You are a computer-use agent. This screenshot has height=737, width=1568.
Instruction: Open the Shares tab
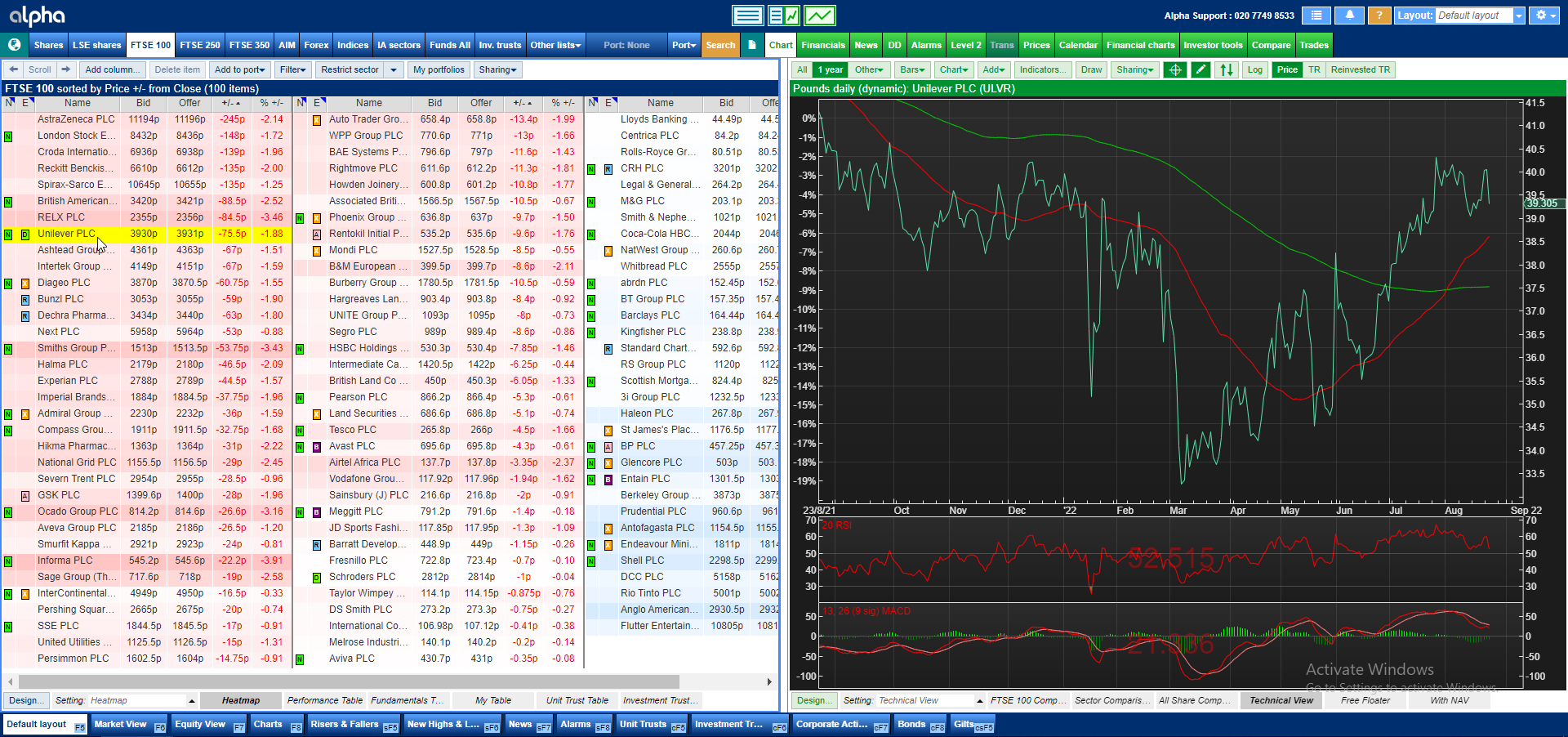[x=48, y=45]
